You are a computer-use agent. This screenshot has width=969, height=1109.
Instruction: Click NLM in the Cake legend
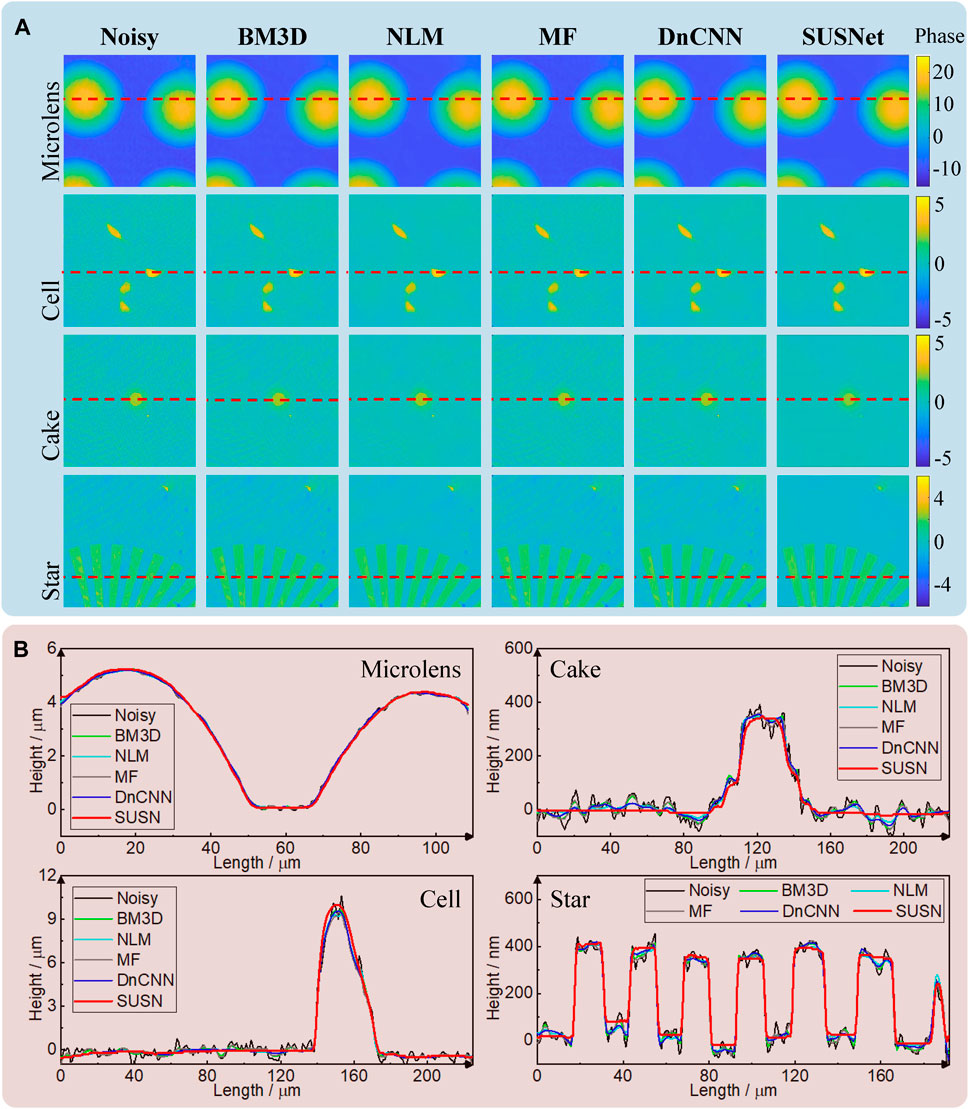coord(899,707)
